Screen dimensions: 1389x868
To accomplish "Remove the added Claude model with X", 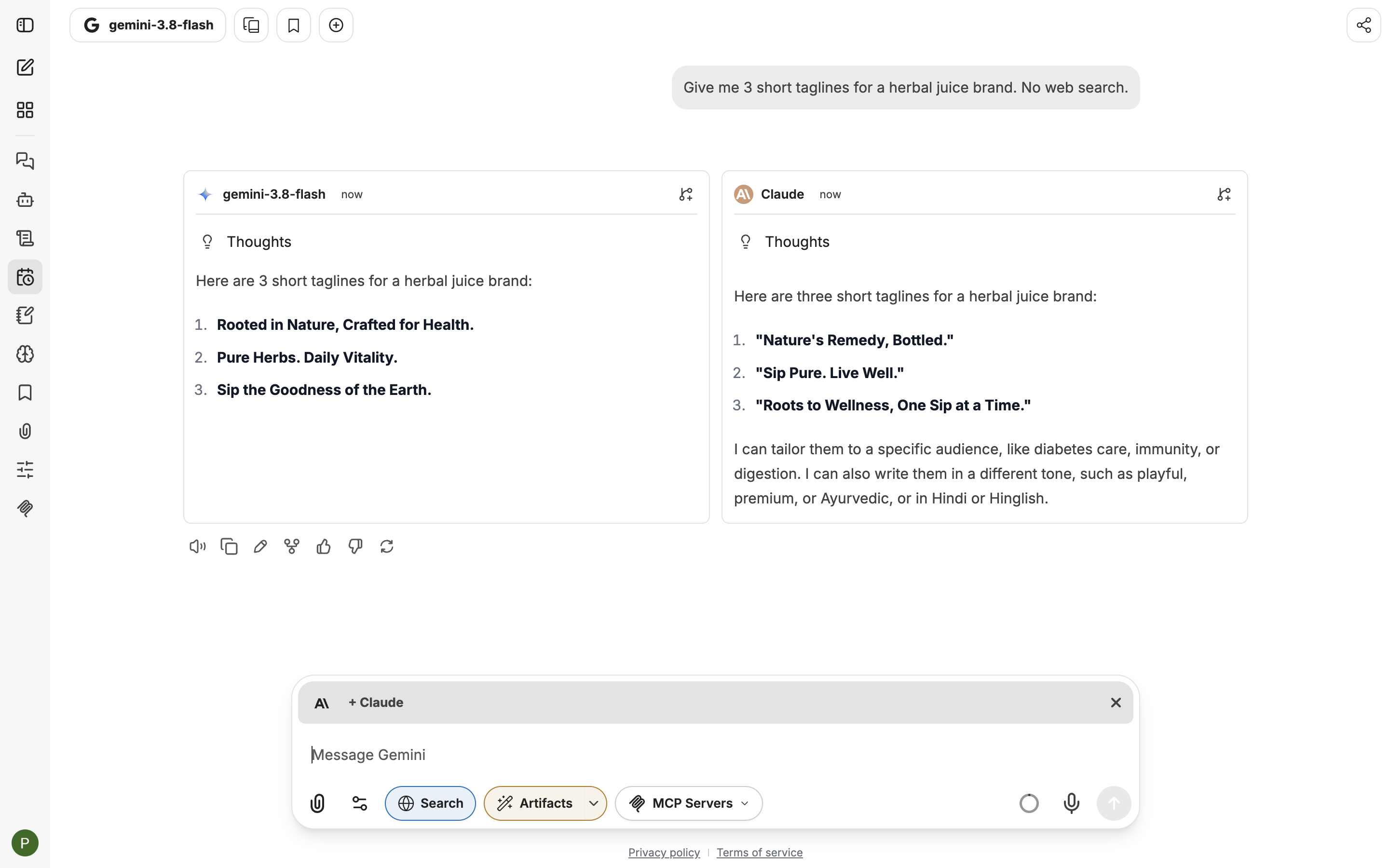I will [1116, 703].
